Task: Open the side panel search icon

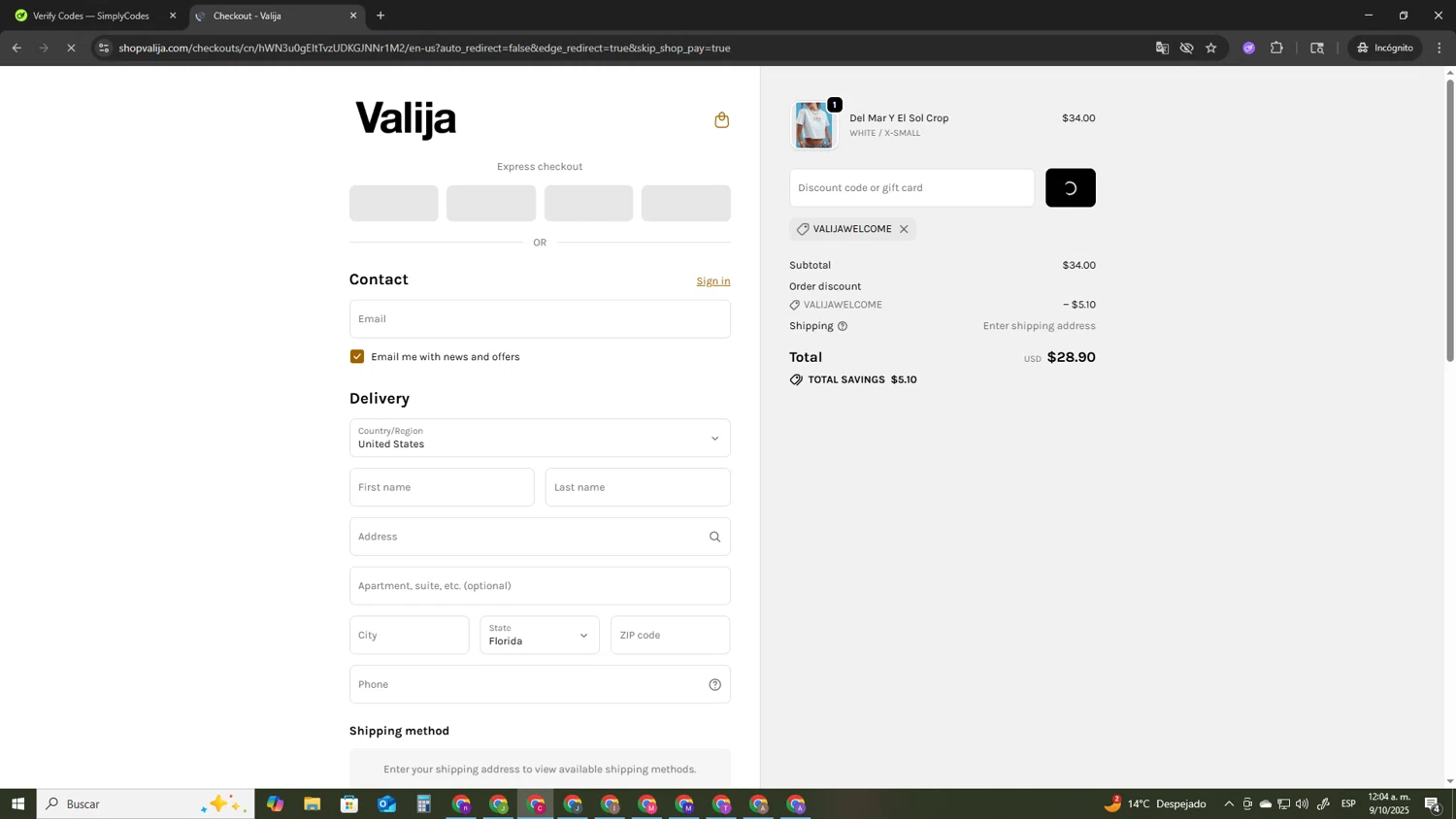Action: (1317, 48)
